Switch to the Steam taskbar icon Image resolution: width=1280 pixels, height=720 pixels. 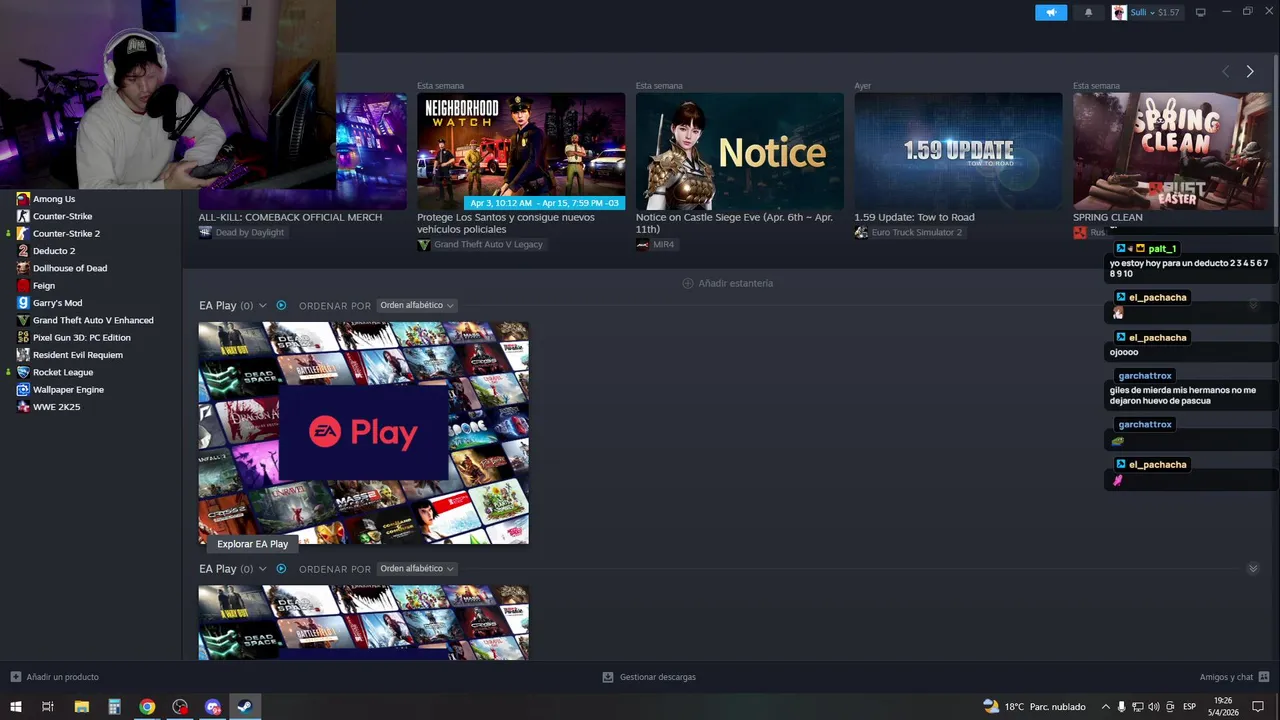pyautogui.click(x=244, y=706)
